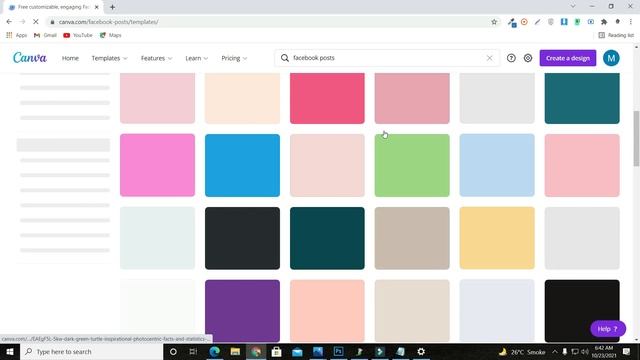640x360 pixels.
Task: Select the bright blue template tile
Action: 242,165
